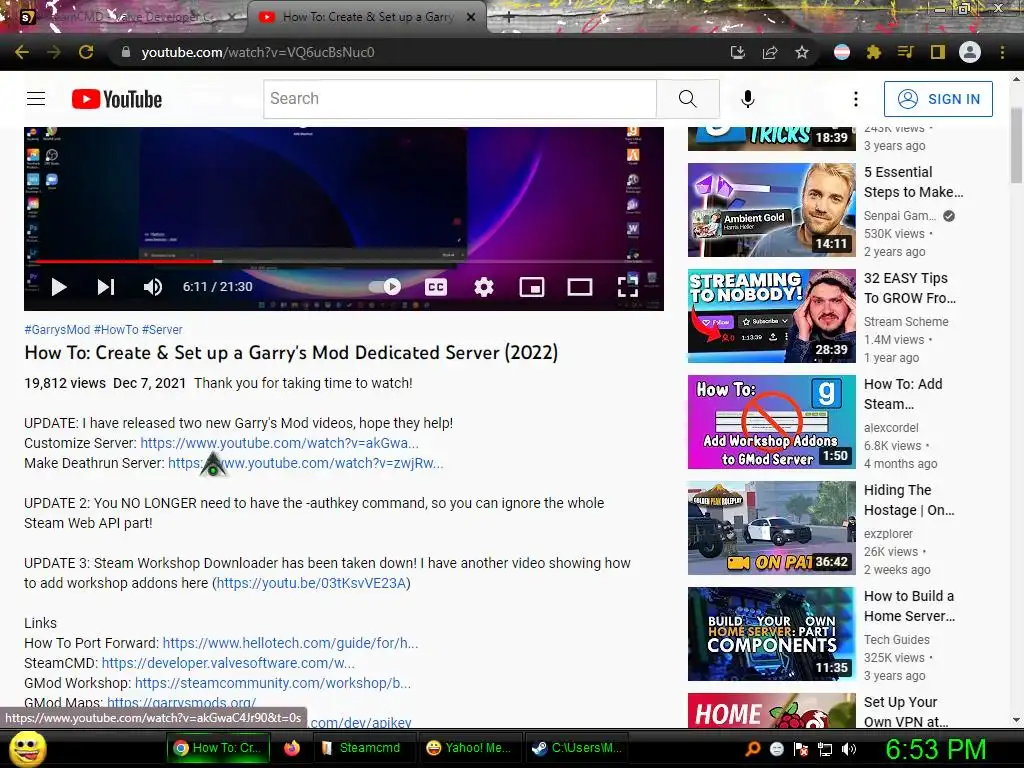Open the GMod Workshop steamcommunity link
Screen dimensions: 1024x768
pyautogui.click(x=273, y=683)
